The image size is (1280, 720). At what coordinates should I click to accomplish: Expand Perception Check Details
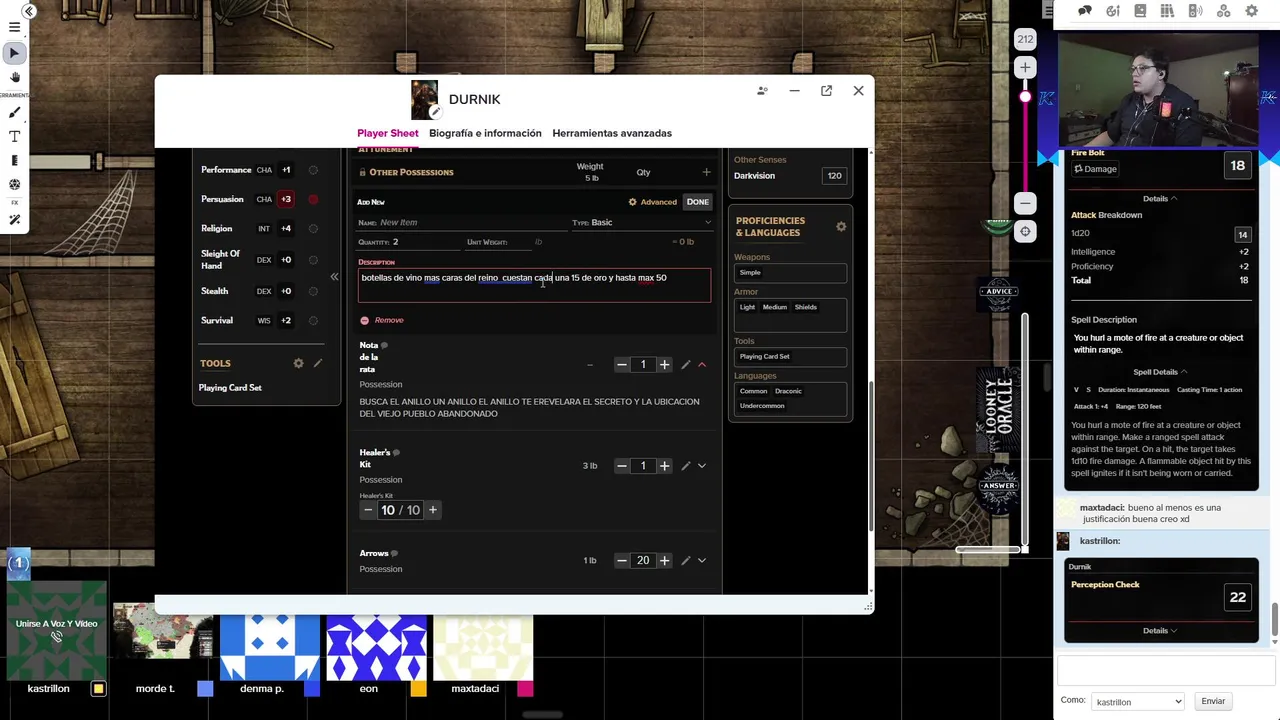click(1160, 631)
